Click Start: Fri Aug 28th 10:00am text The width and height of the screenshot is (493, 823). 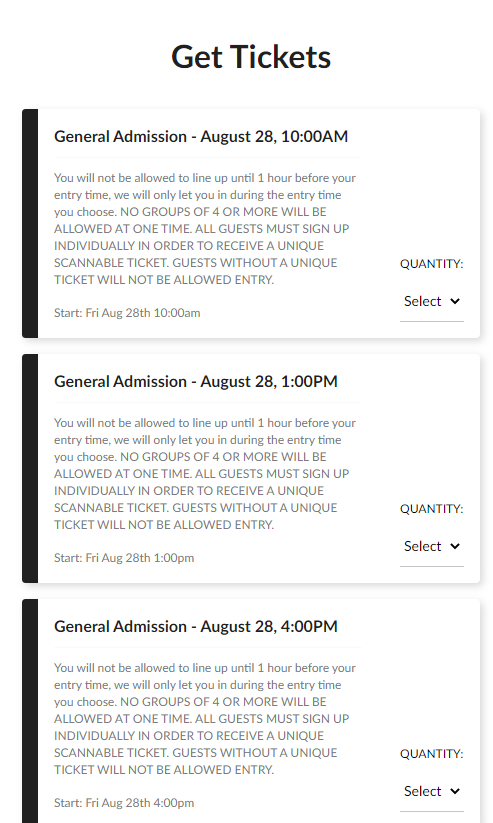coord(127,313)
